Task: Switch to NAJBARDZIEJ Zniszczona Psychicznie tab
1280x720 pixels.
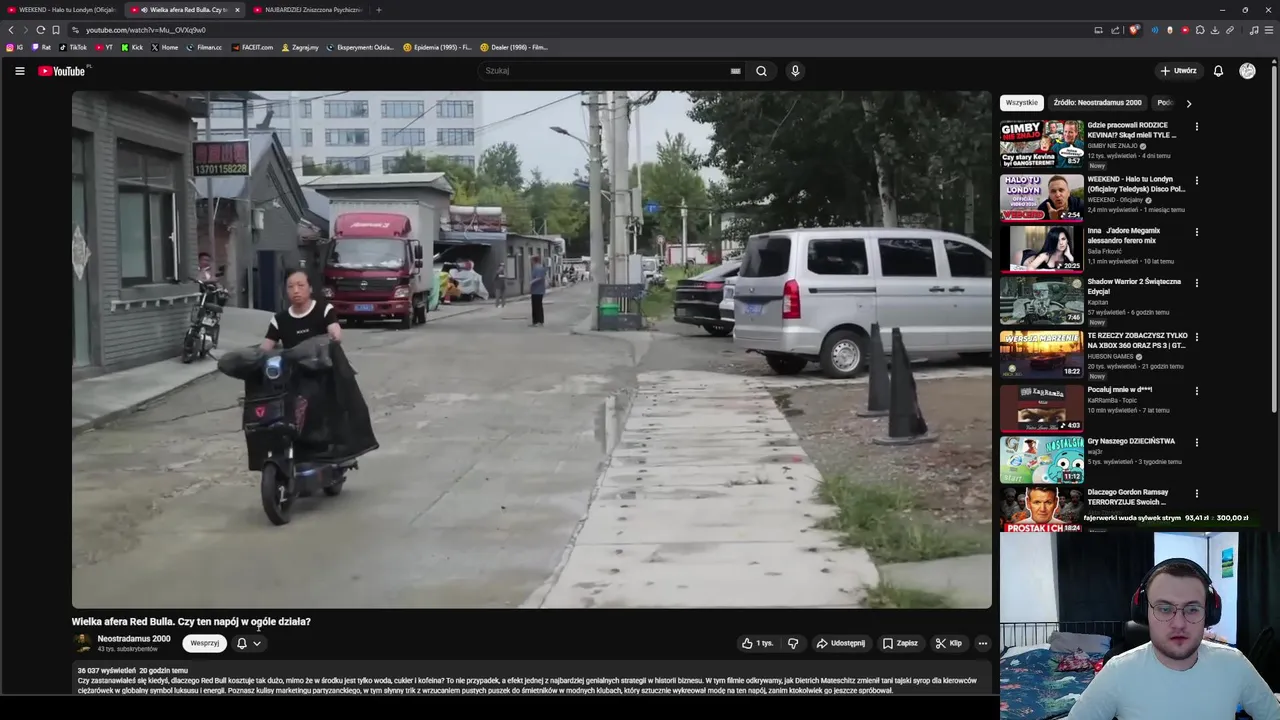Action: [x=308, y=10]
